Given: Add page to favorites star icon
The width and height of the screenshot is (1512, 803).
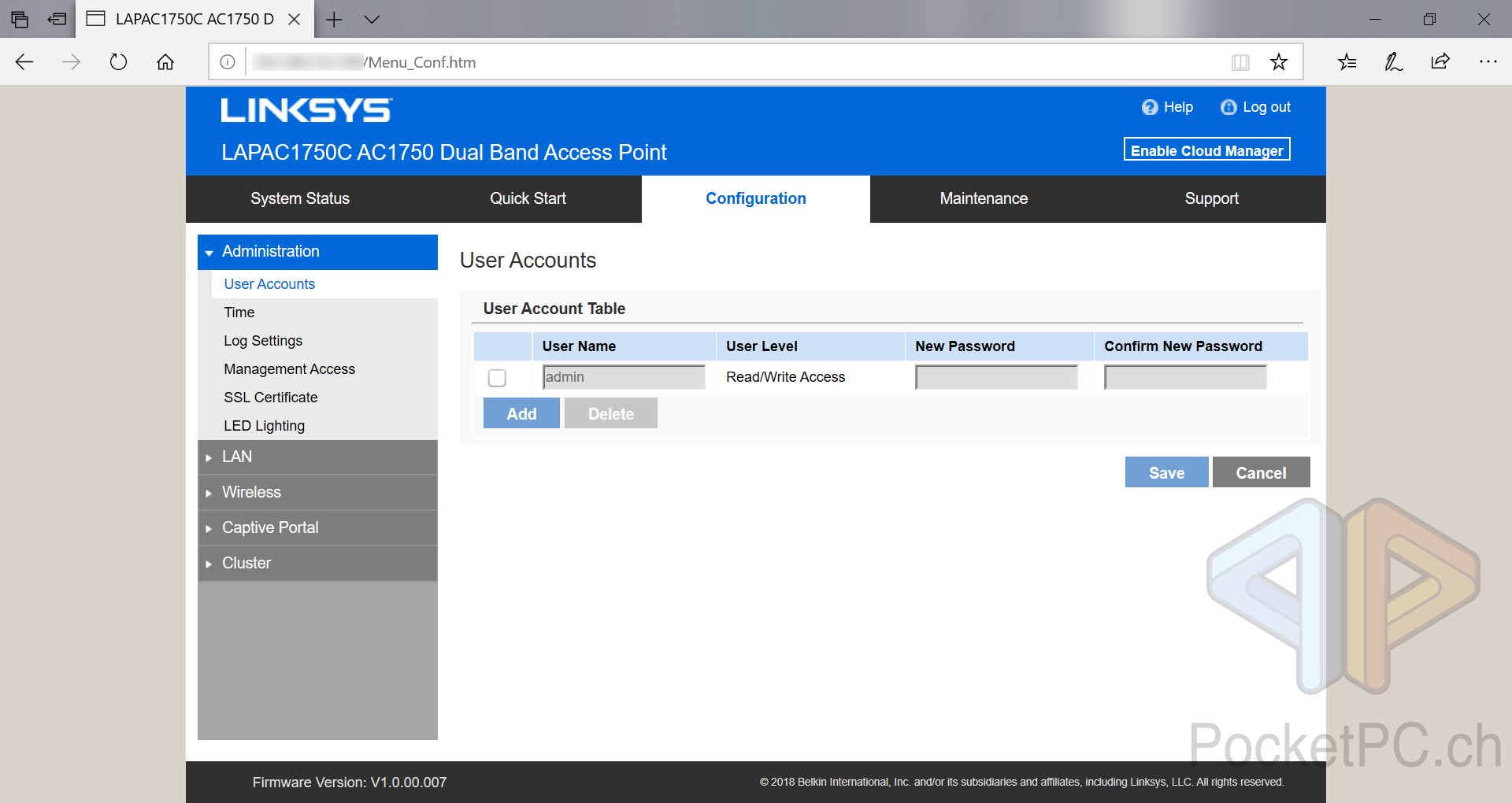Looking at the screenshot, I should (1279, 62).
